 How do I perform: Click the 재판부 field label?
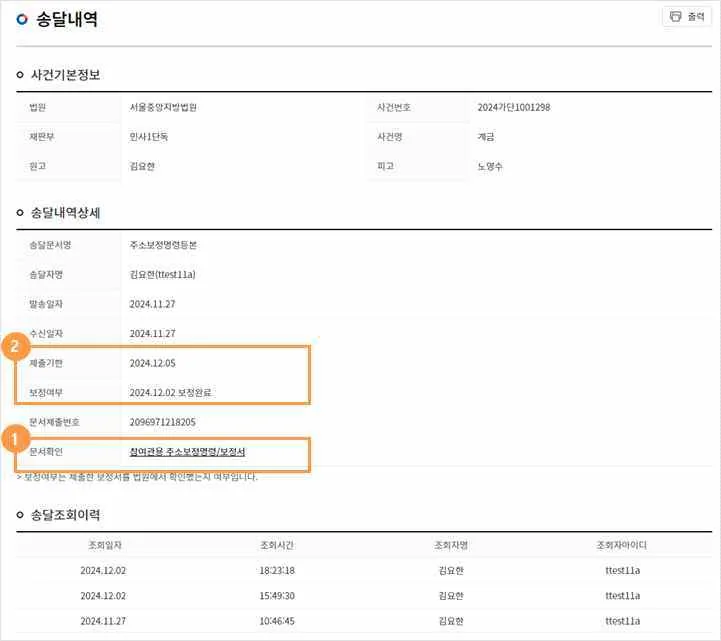coord(42,137)
